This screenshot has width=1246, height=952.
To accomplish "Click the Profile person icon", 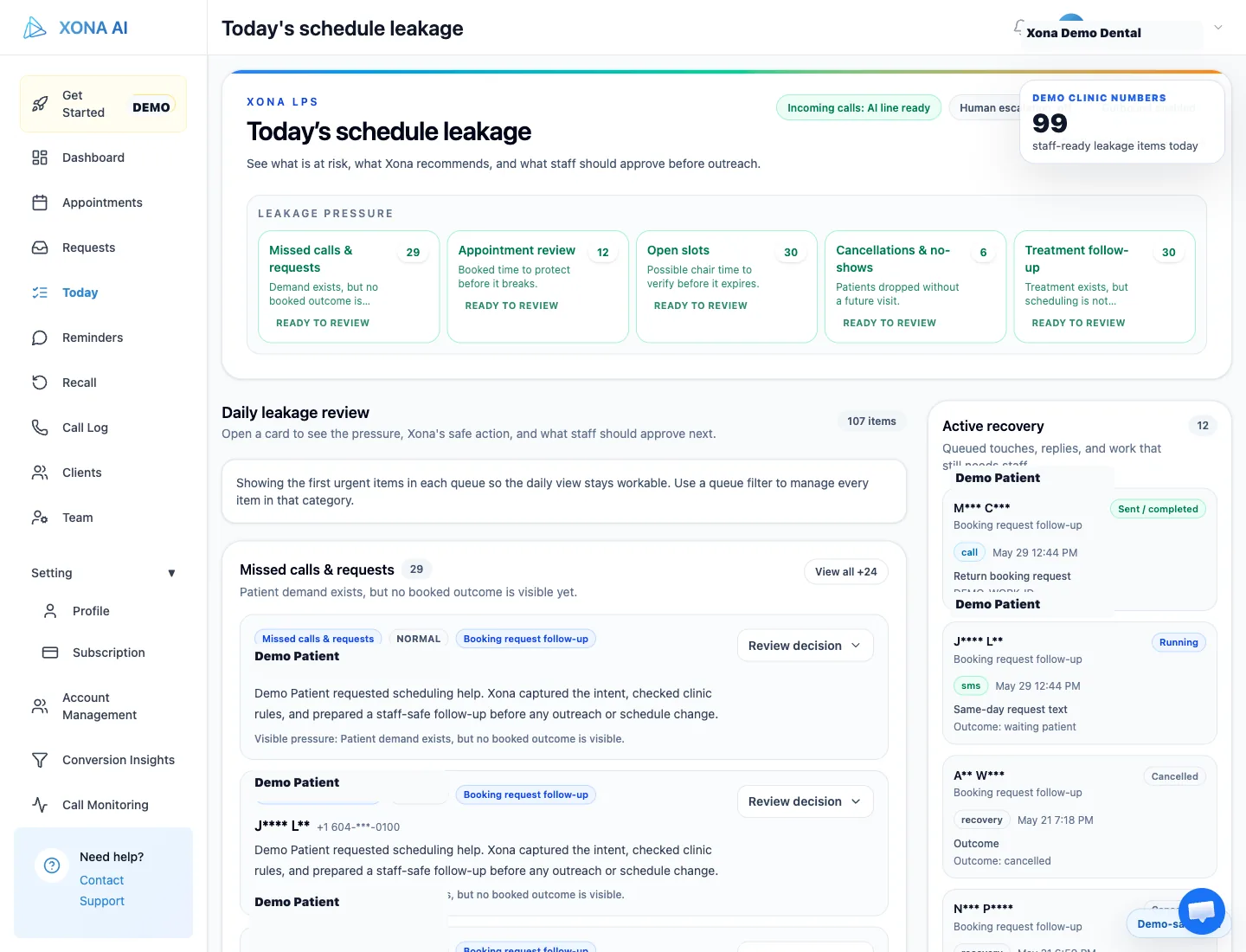I will click(x=50, y=611).
